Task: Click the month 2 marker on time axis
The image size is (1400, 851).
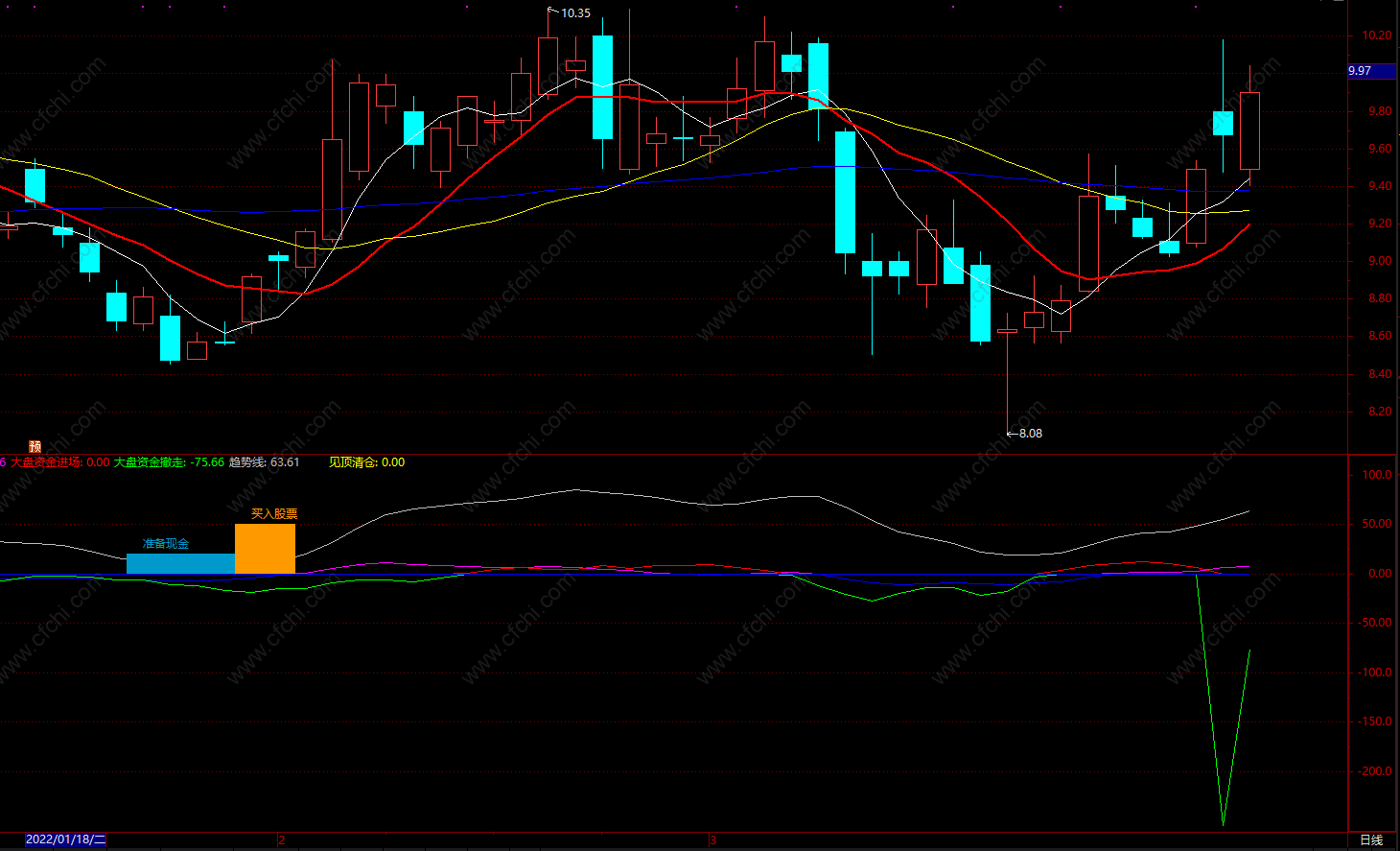Action: click(281, 840)
